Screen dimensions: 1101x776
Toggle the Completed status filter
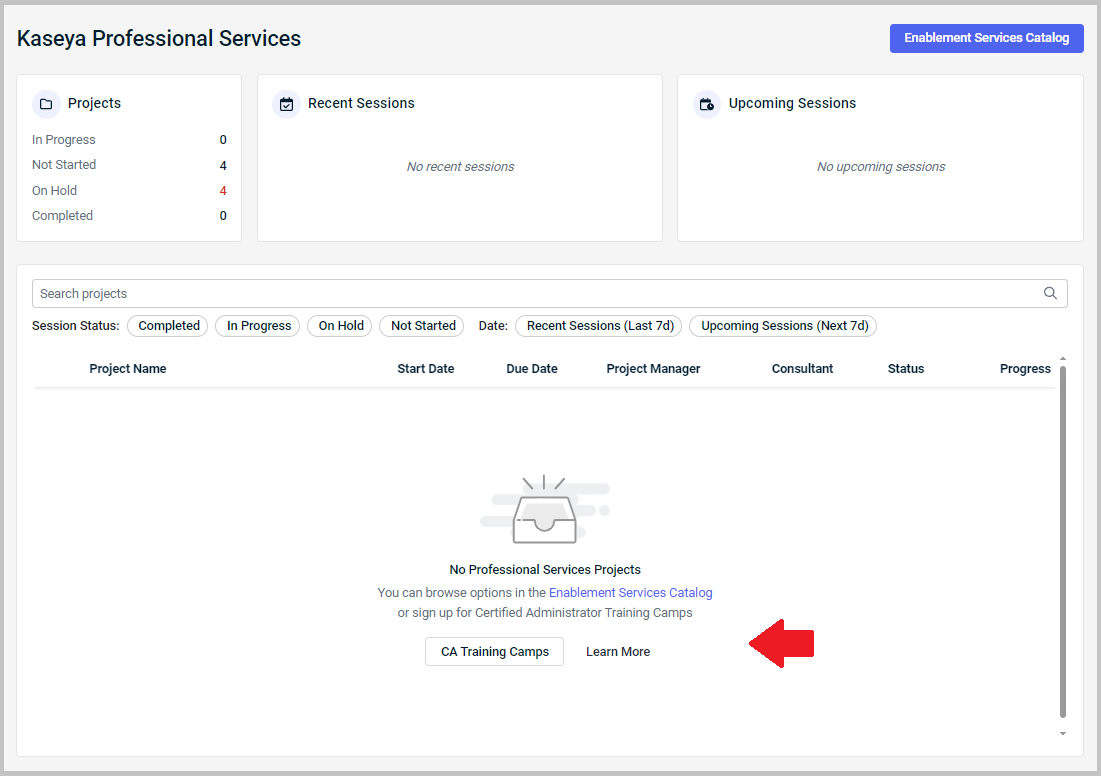pyautogui.click(x=169, y=326)
